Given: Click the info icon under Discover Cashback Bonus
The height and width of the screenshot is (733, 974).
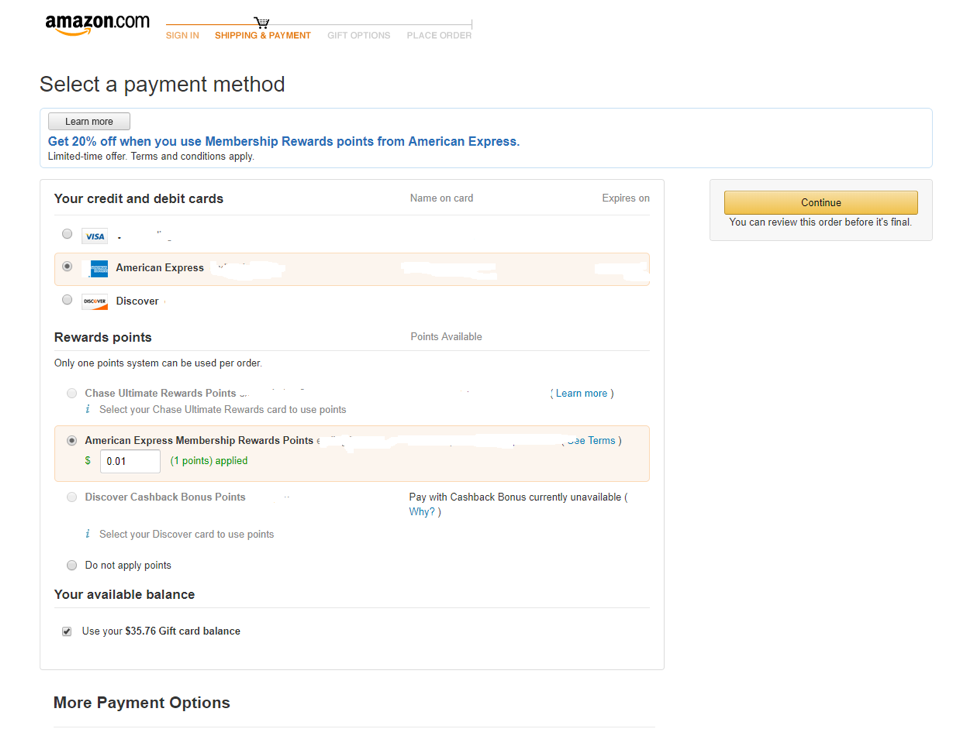Looking at the screenshot, I should point(88,534).
